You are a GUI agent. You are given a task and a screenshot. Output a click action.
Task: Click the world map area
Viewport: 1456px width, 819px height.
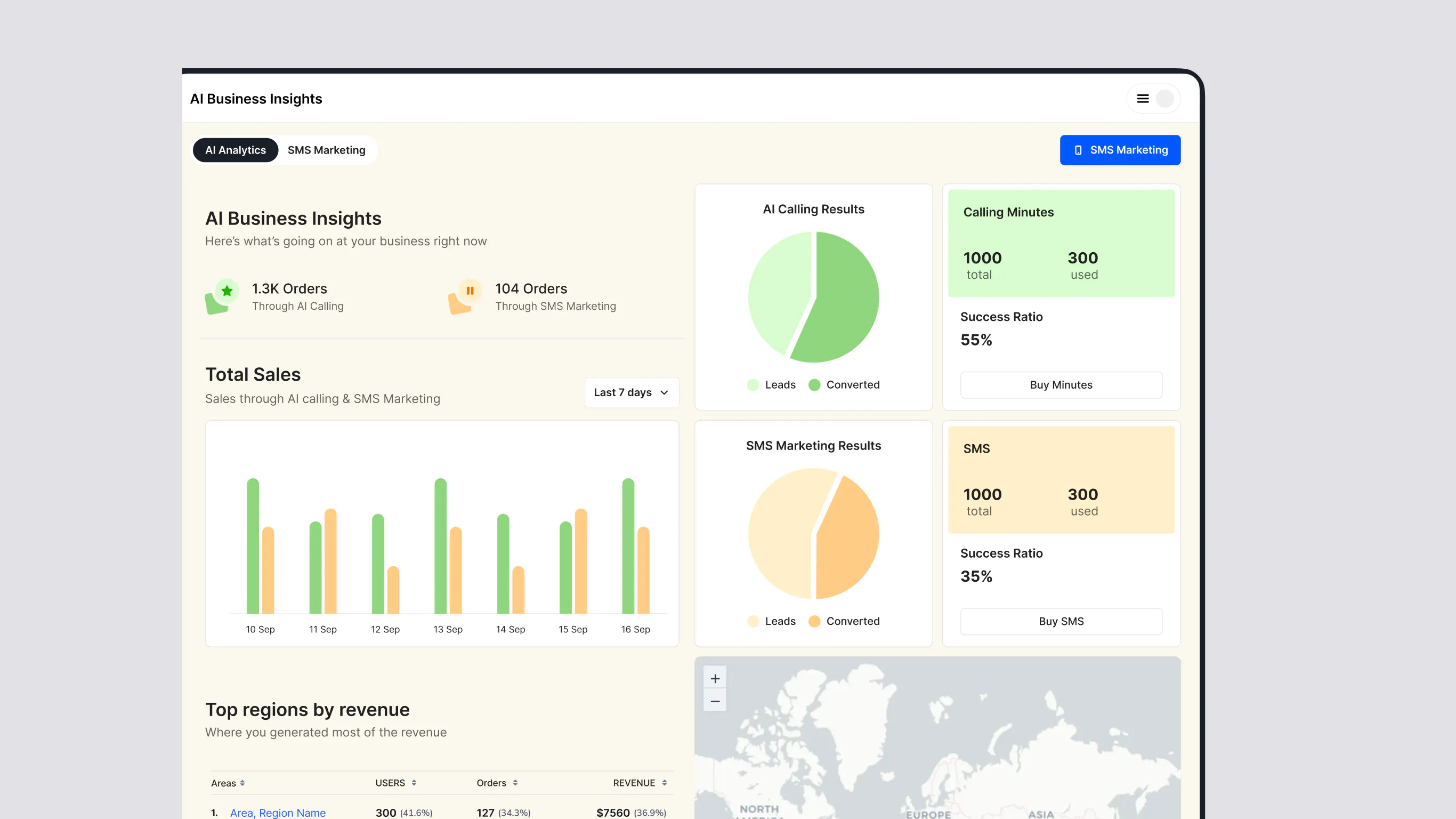point(937,737)
